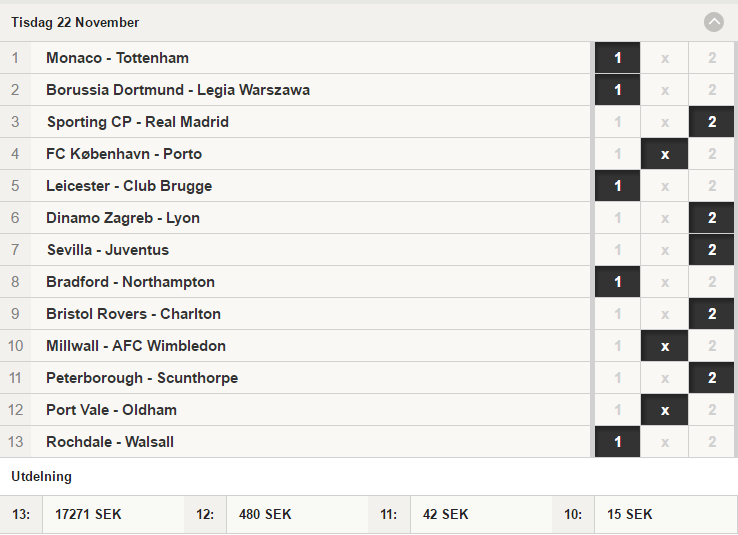Click the 12 correct payout 480 SEK
Viewport: 738px width, 535px height.
[265, 514]
